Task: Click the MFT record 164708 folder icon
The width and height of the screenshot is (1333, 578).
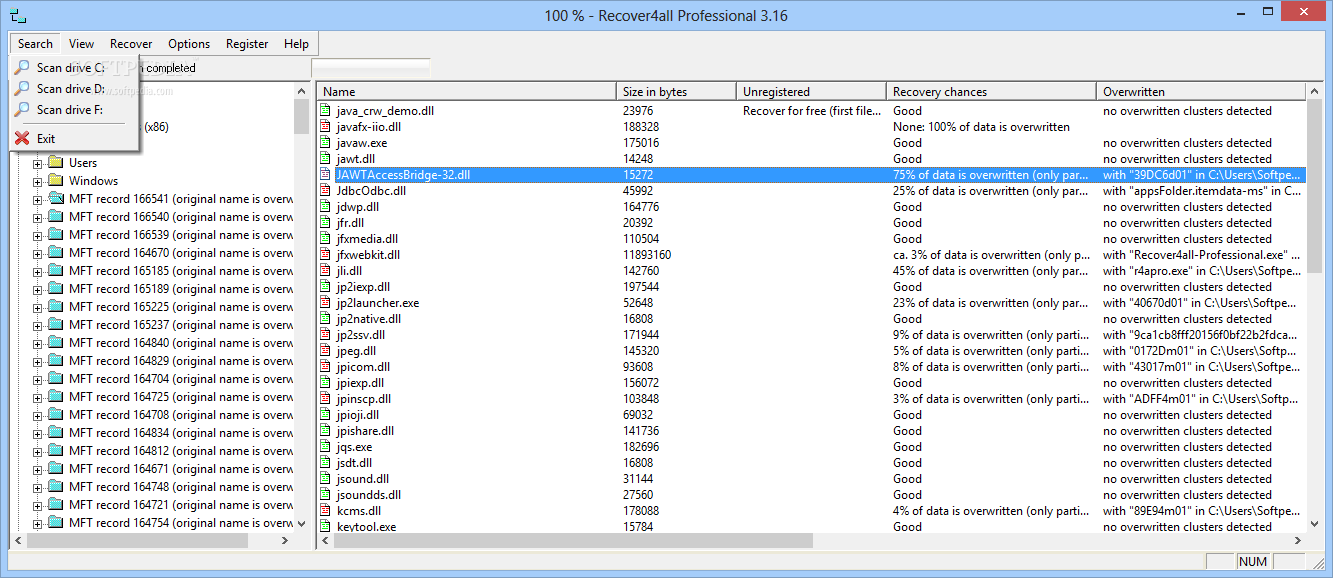Action: coord(56,415)
